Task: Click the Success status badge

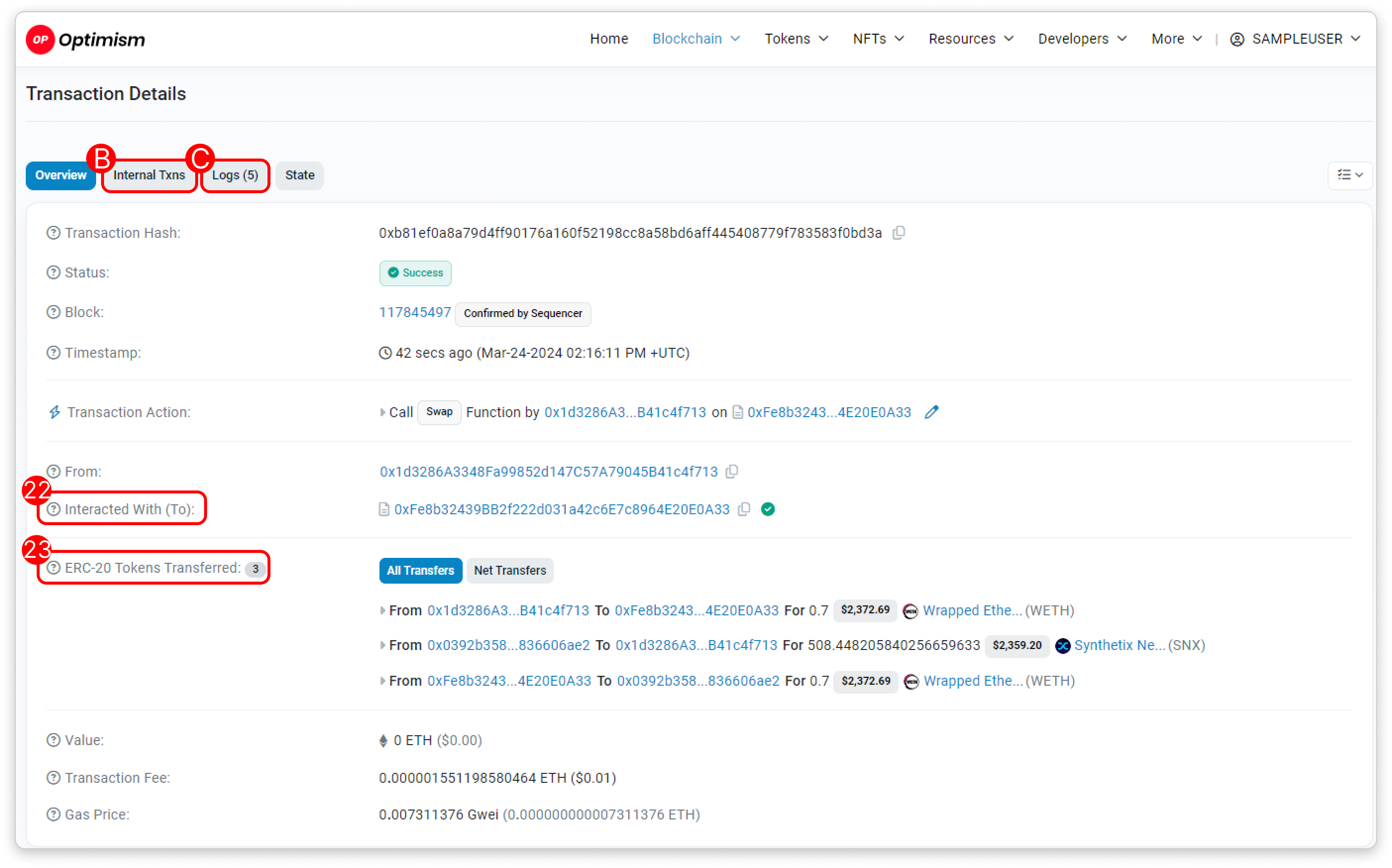Action: coord(415,273)
